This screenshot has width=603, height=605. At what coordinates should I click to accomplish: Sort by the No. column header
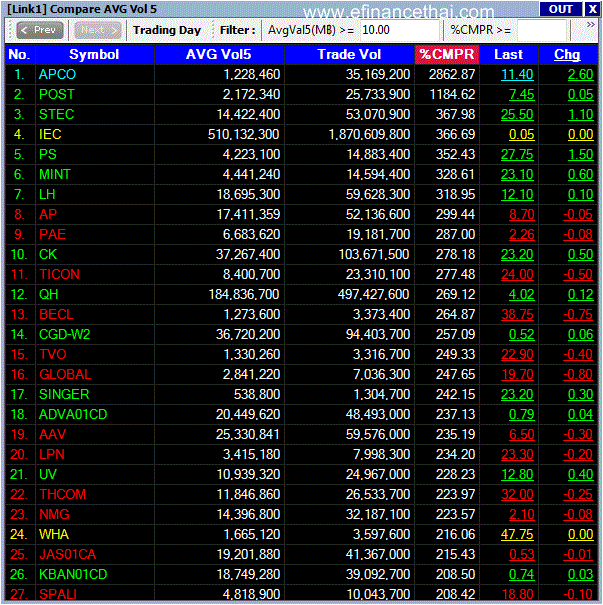(x=20, y=54)
